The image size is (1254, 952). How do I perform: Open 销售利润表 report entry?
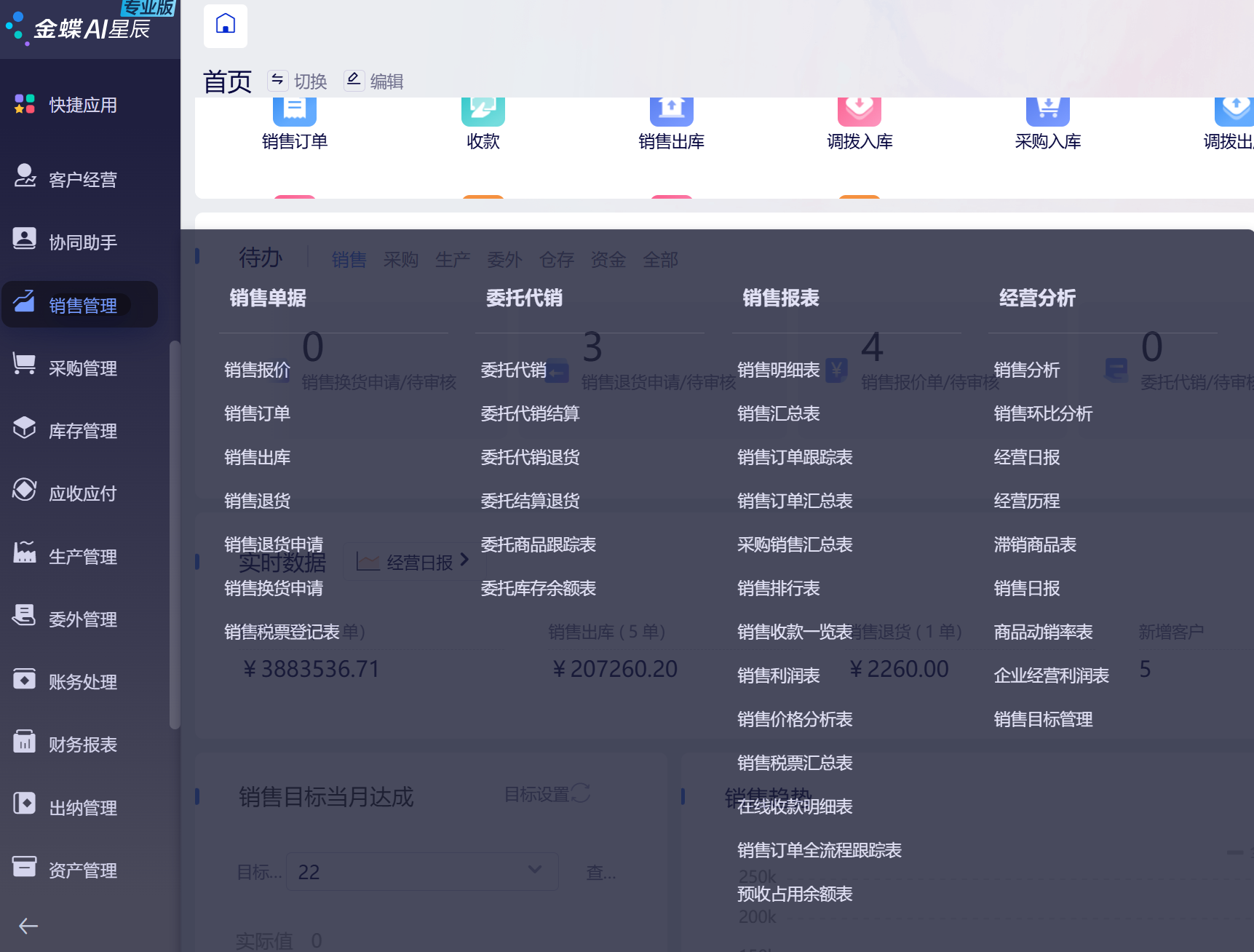[x=779, y=676]
